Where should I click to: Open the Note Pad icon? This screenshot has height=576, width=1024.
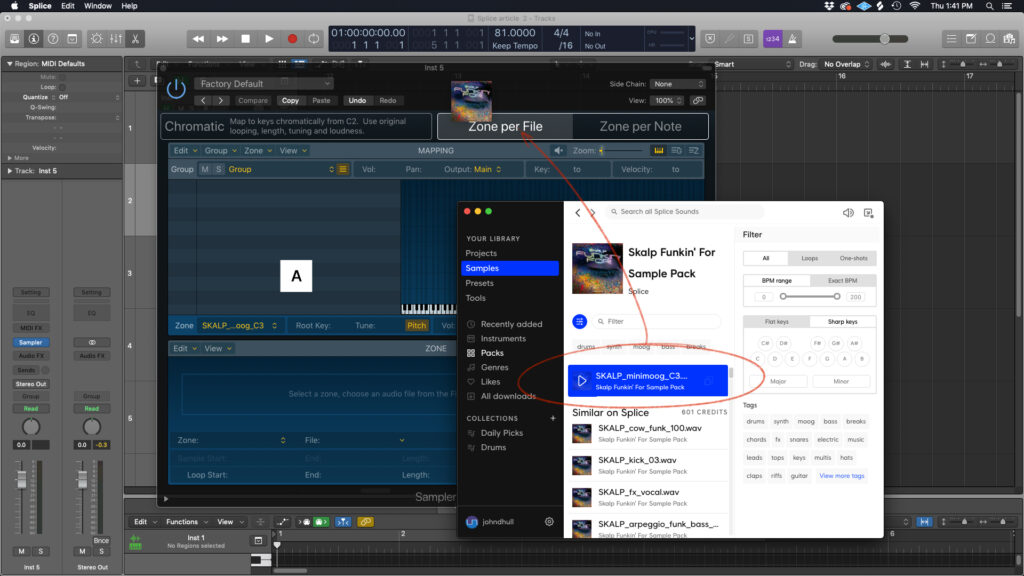pos(971,39)
